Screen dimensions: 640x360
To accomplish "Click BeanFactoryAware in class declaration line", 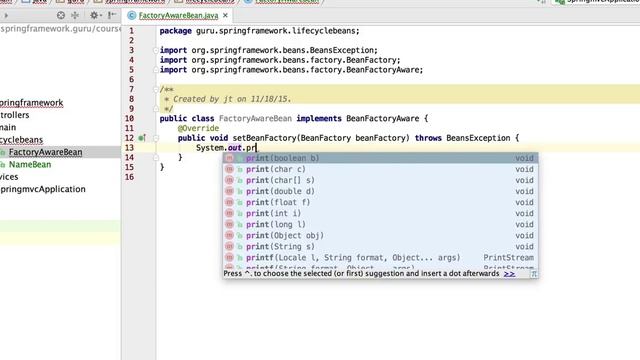I will (382, 118).
